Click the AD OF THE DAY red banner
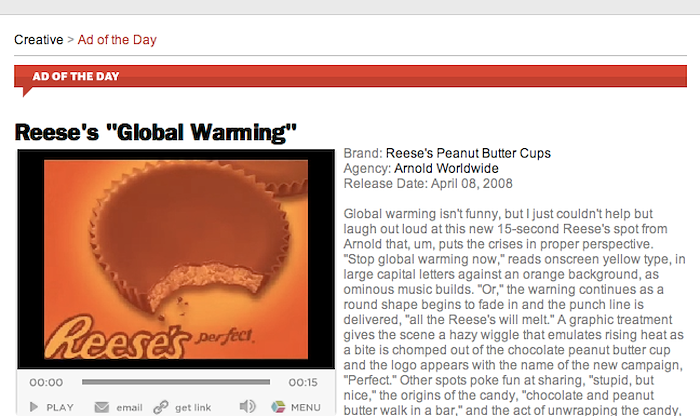 (350, 76)
